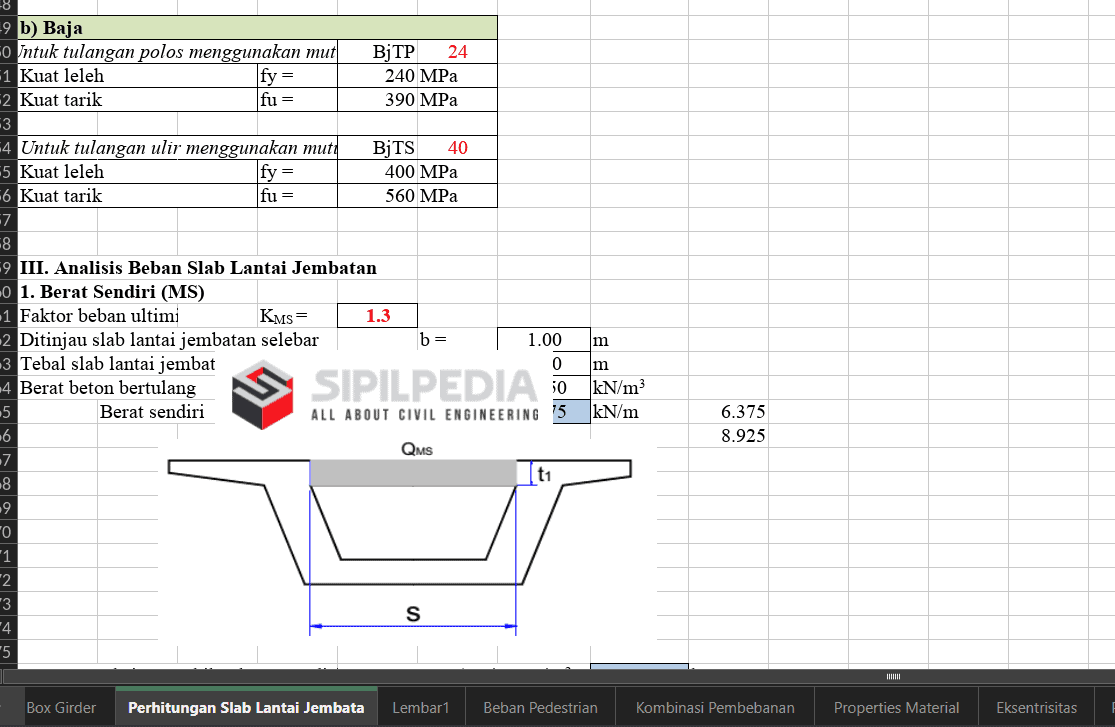Select the 240 MPa fy cell

(x=377, y=76)
